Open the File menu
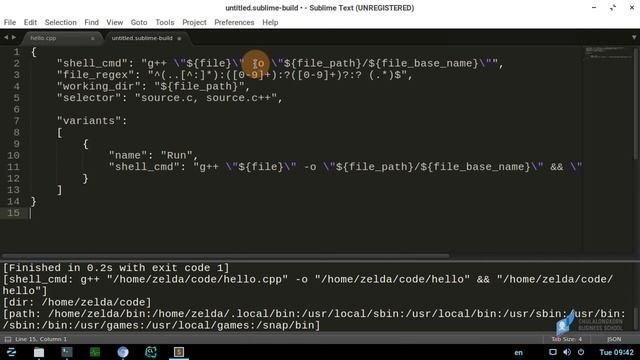Viewport: 640px width, 360px height. click(x=10, y=22)
